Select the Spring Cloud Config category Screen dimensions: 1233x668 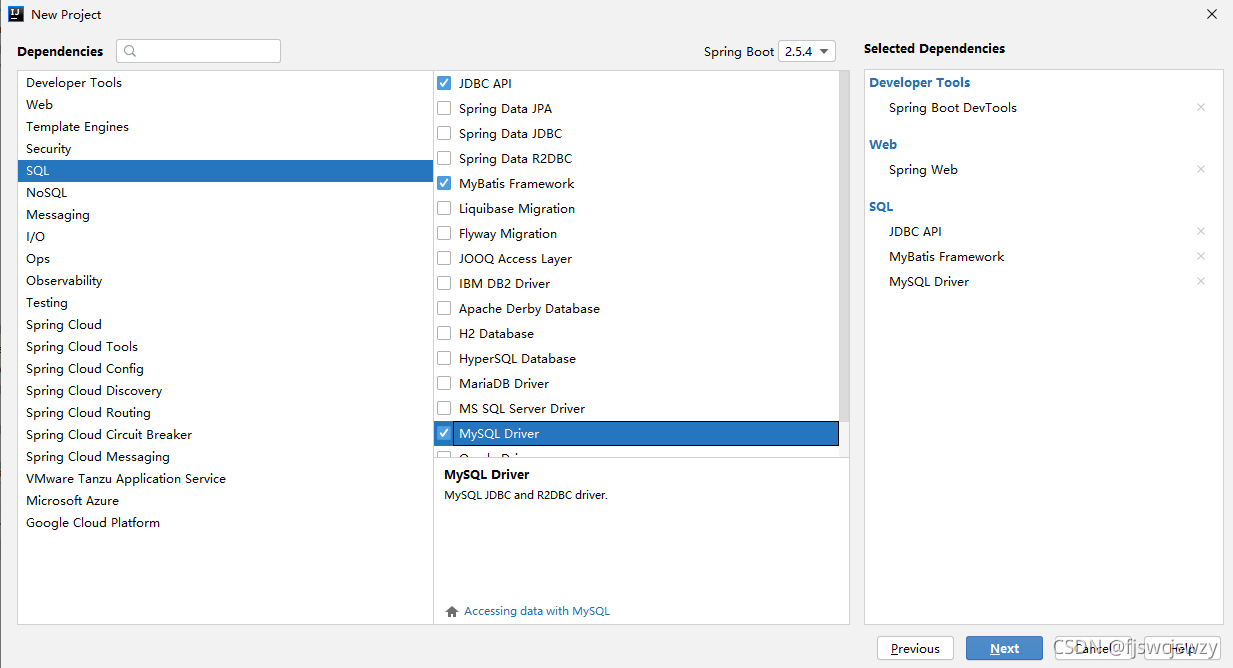click(x=225, y=368)
